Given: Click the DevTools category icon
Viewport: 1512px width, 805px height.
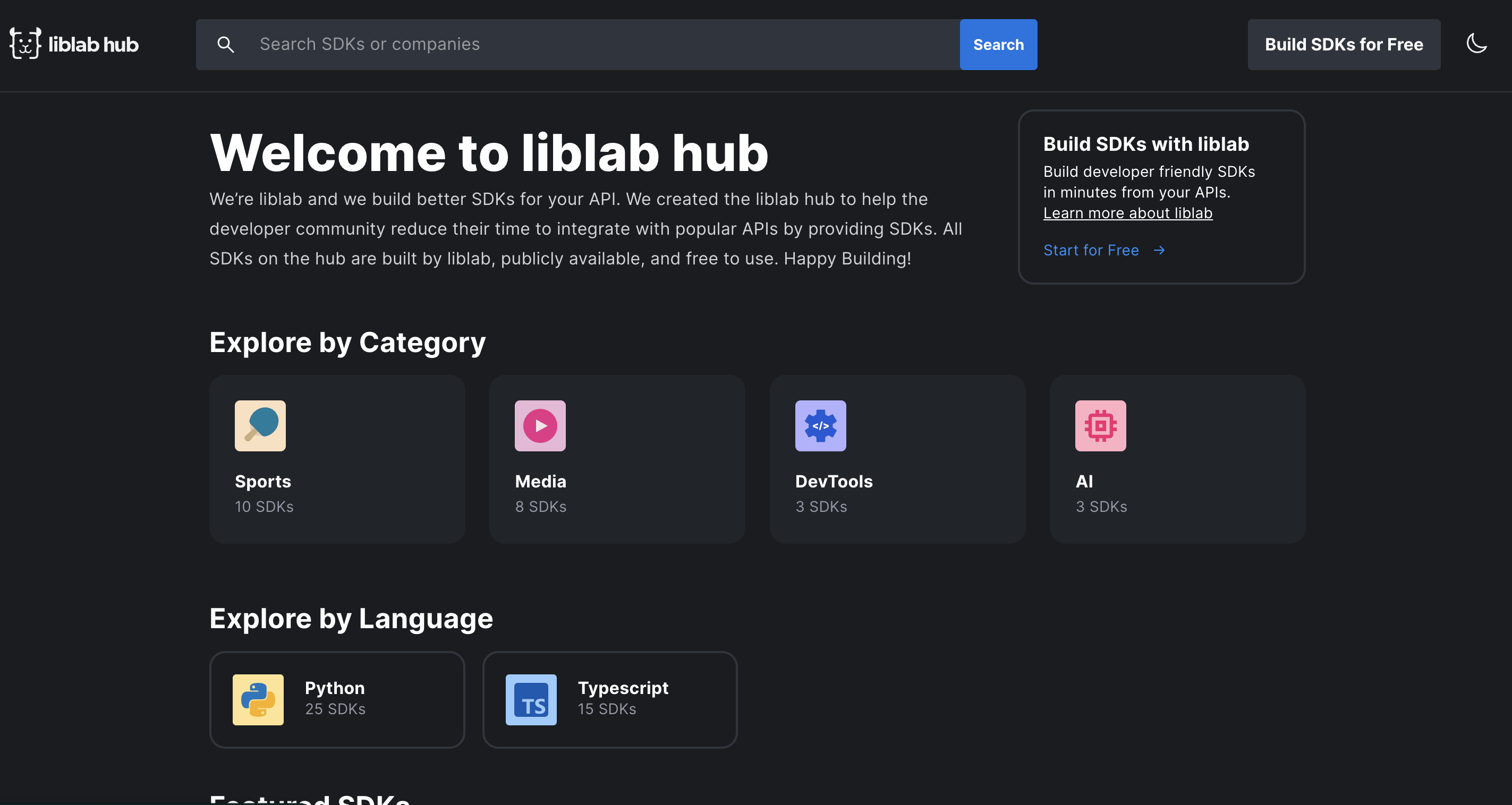Looking at the screenshot, I should (820, 425).
